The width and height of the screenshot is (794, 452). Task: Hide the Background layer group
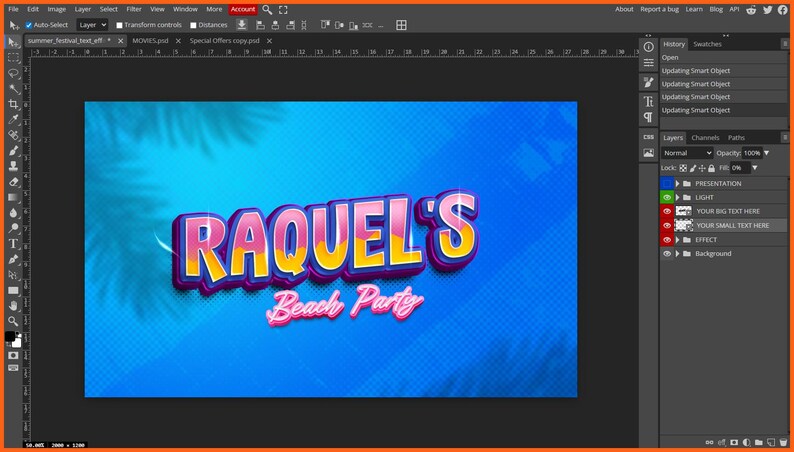point(667,254)
